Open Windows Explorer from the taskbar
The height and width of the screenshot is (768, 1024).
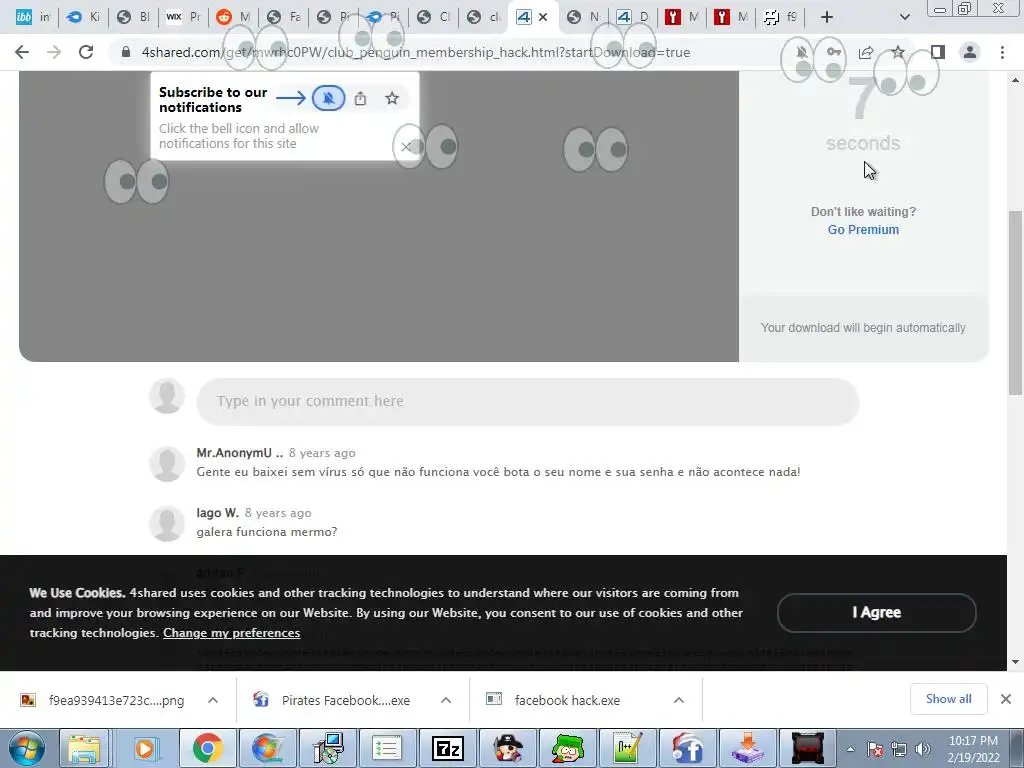[84, 748]
